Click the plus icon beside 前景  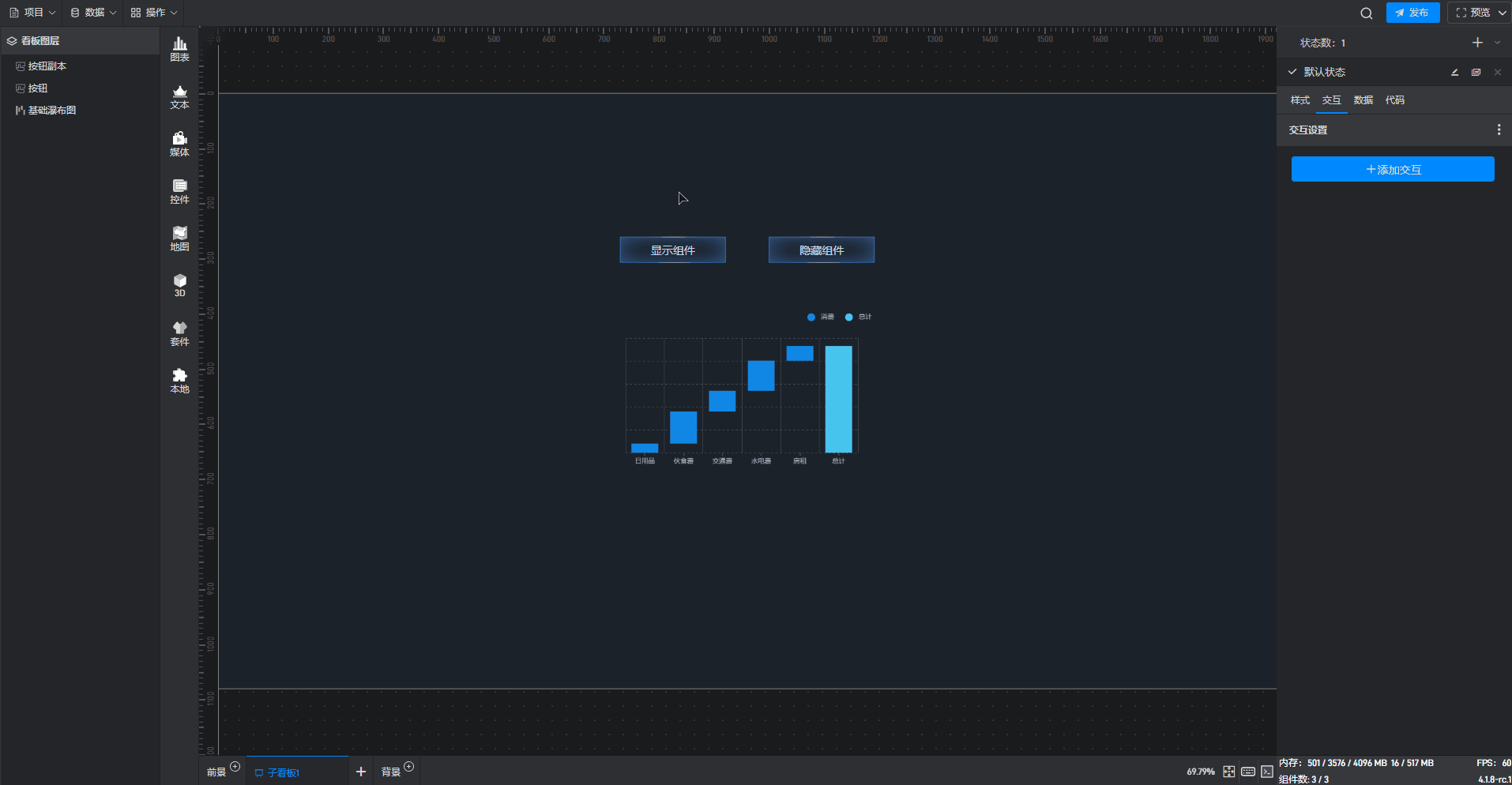pos(235,766)
